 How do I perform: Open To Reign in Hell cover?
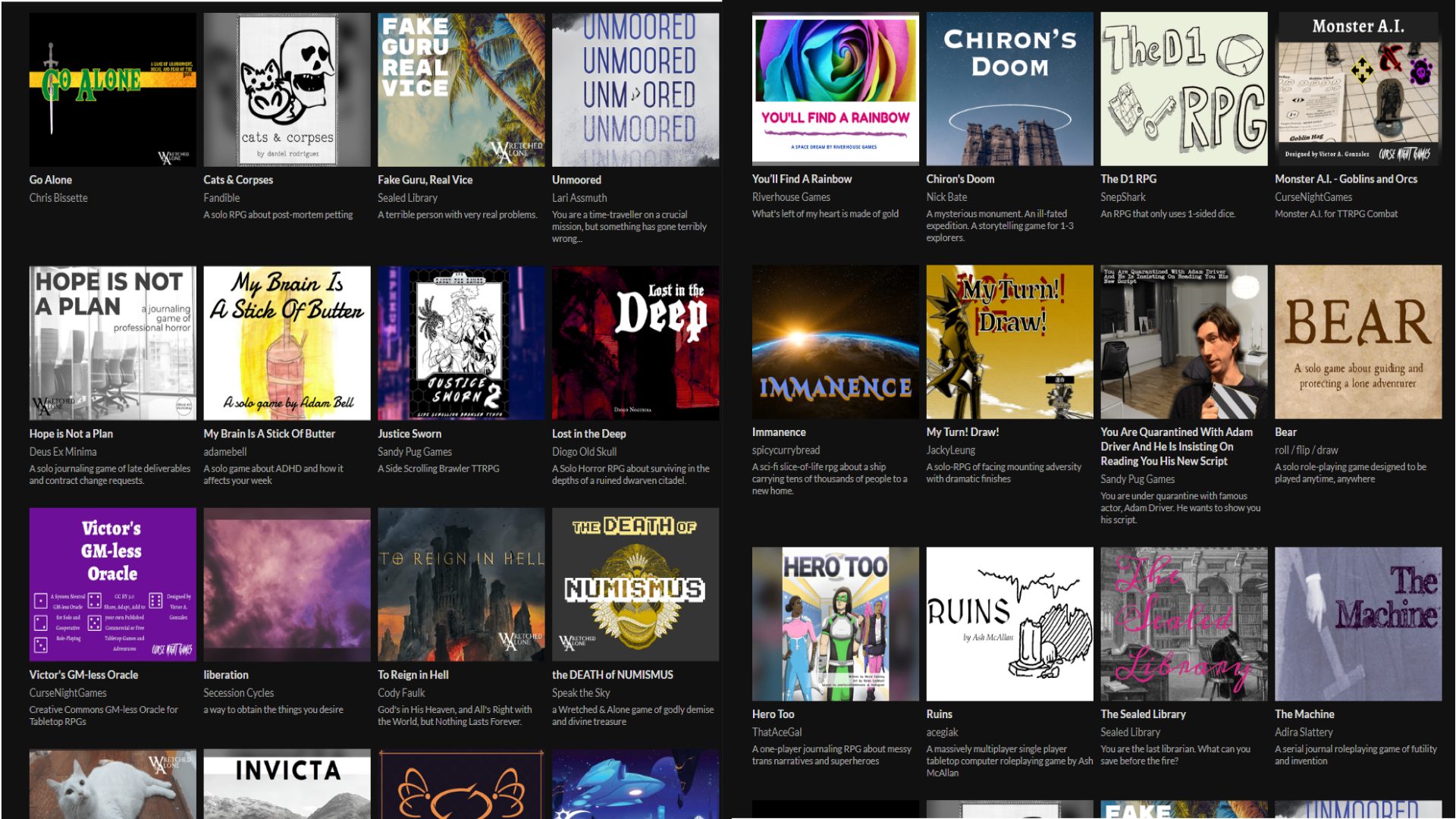click(461, 585)
